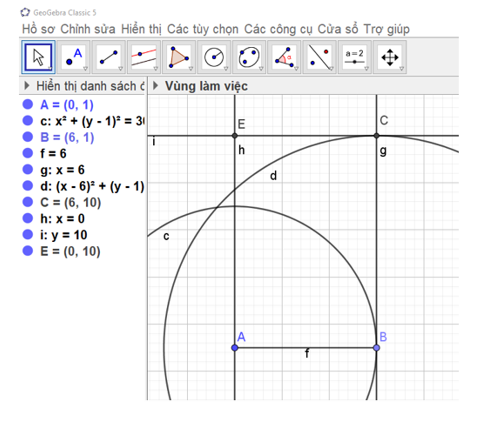Choose the Ellipse conic tool
The height and width of the screenshot is (421, 484).
click(249, 57)
